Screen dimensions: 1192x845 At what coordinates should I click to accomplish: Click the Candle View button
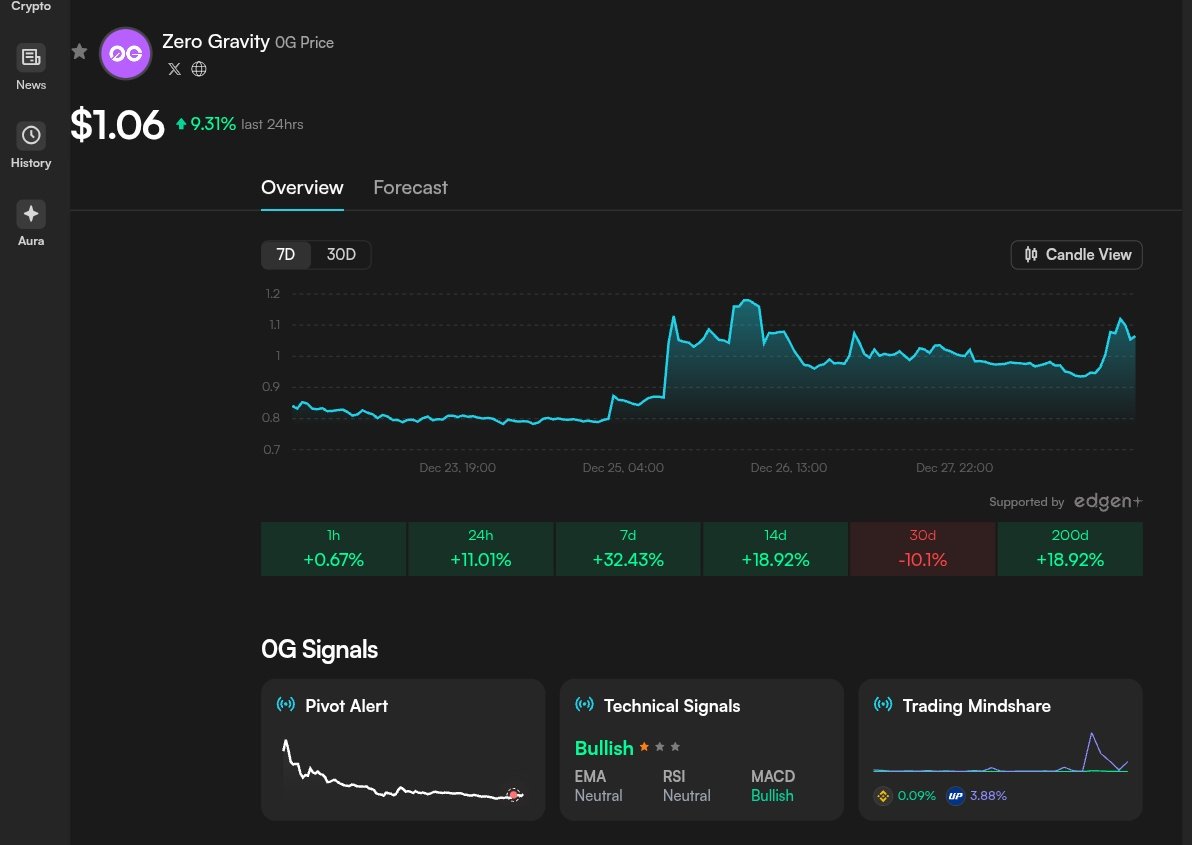point(1076,254)
